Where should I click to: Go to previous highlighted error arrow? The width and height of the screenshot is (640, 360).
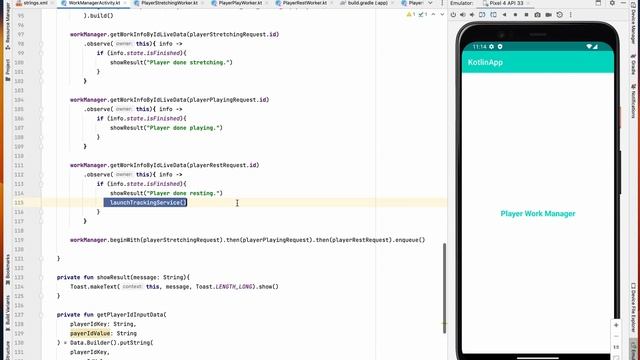(433, 15)
